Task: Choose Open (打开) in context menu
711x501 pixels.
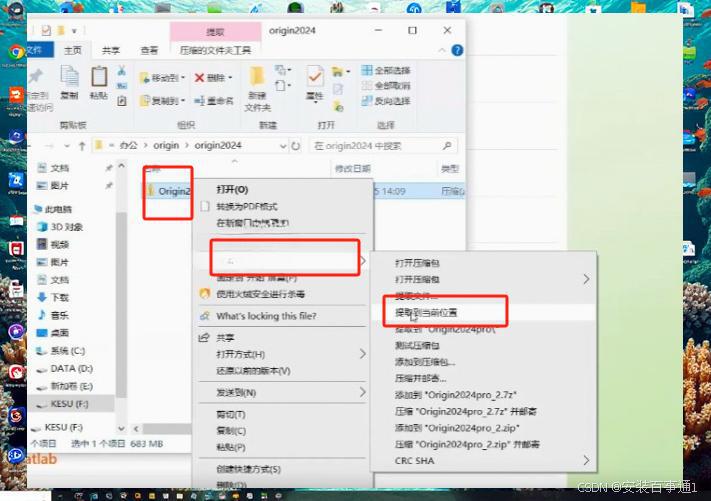Action: (232, 190)
